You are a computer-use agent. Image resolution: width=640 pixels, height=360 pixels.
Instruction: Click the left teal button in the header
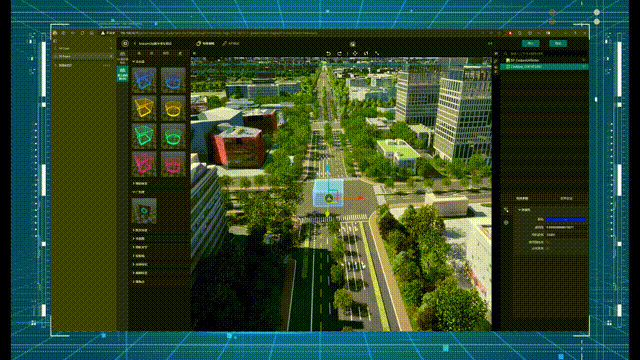coord(530,43)
